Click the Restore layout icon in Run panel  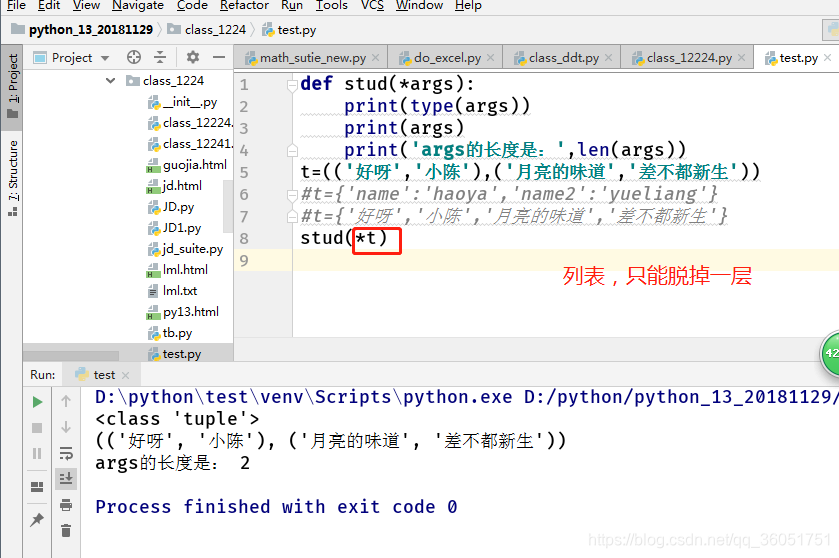coord(37,486)
